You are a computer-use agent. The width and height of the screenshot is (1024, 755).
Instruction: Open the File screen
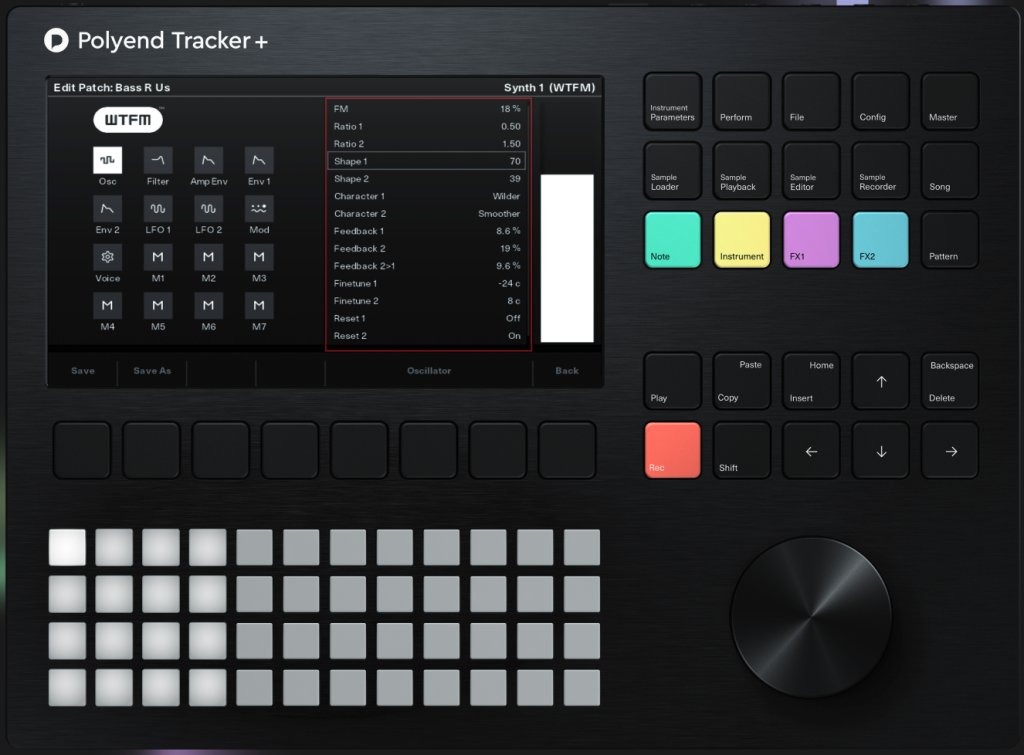tap(811, 101)
